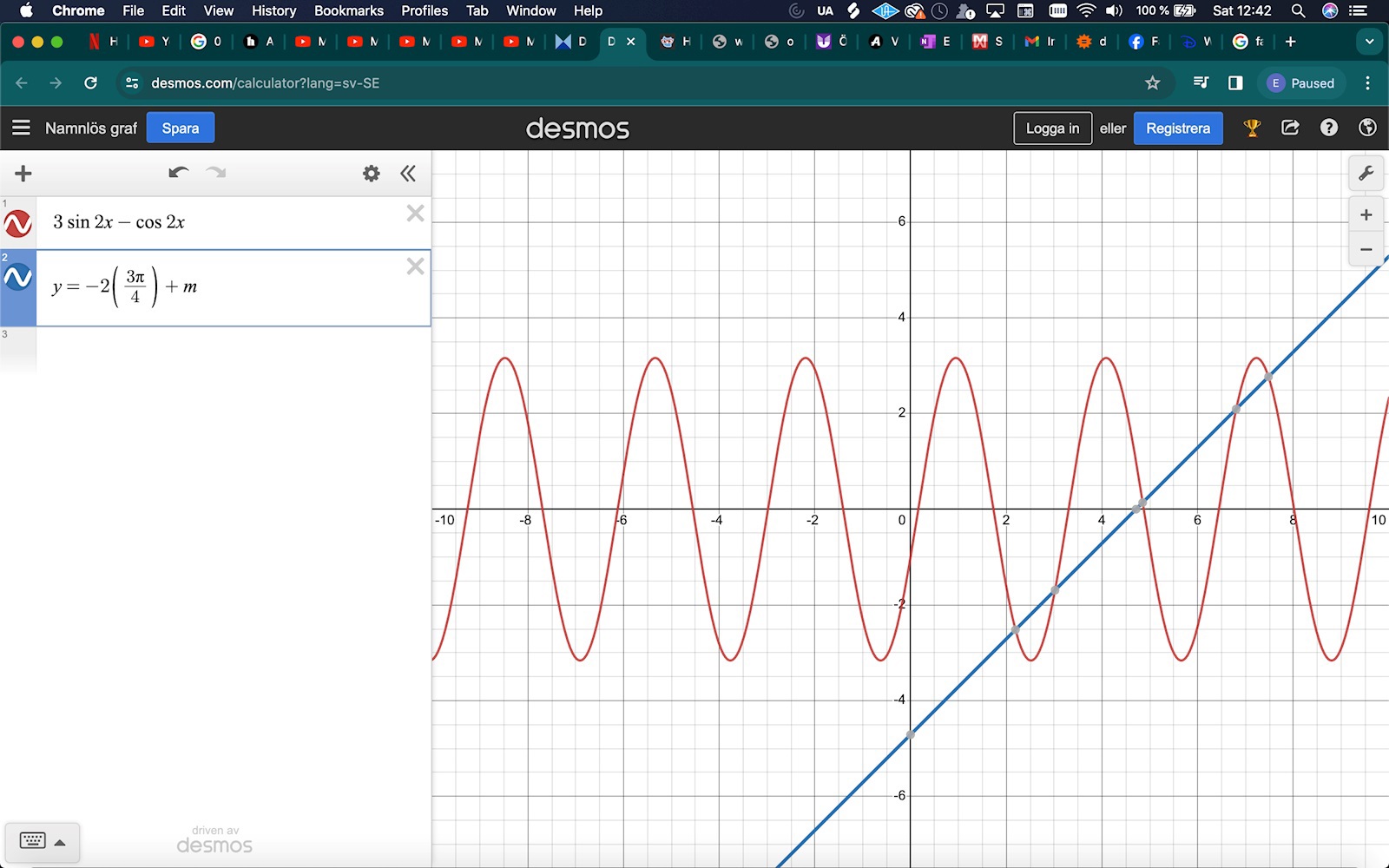Open the Desmos help menu
Screen dimensions: 1389x868
tap(1328, 128)
